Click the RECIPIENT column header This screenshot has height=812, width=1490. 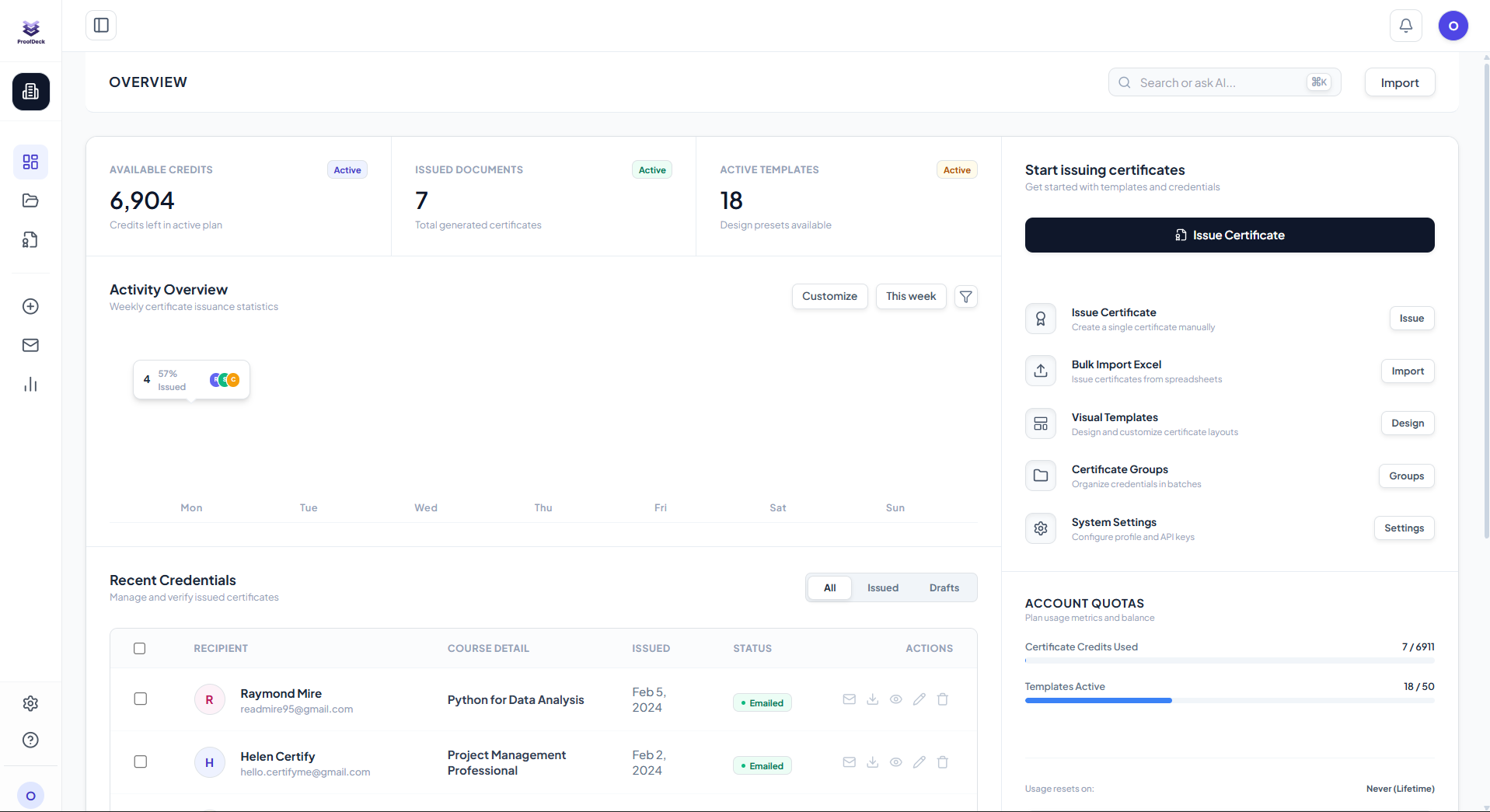tap(221, 648)
